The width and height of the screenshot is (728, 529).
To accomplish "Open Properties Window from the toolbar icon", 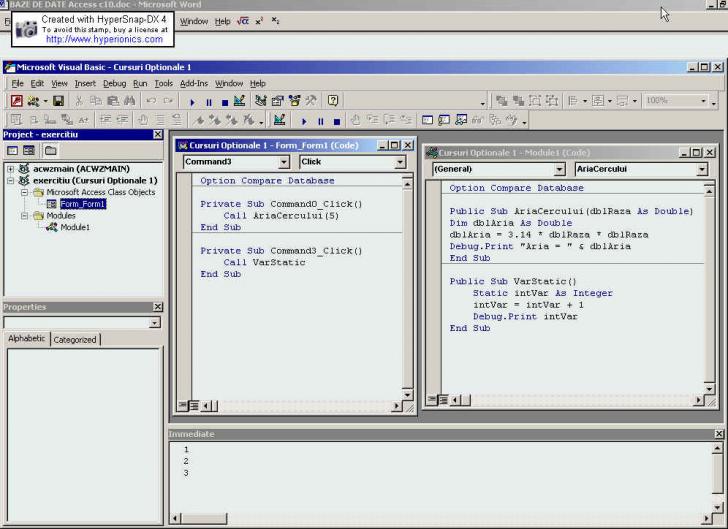I will point(278,101).
